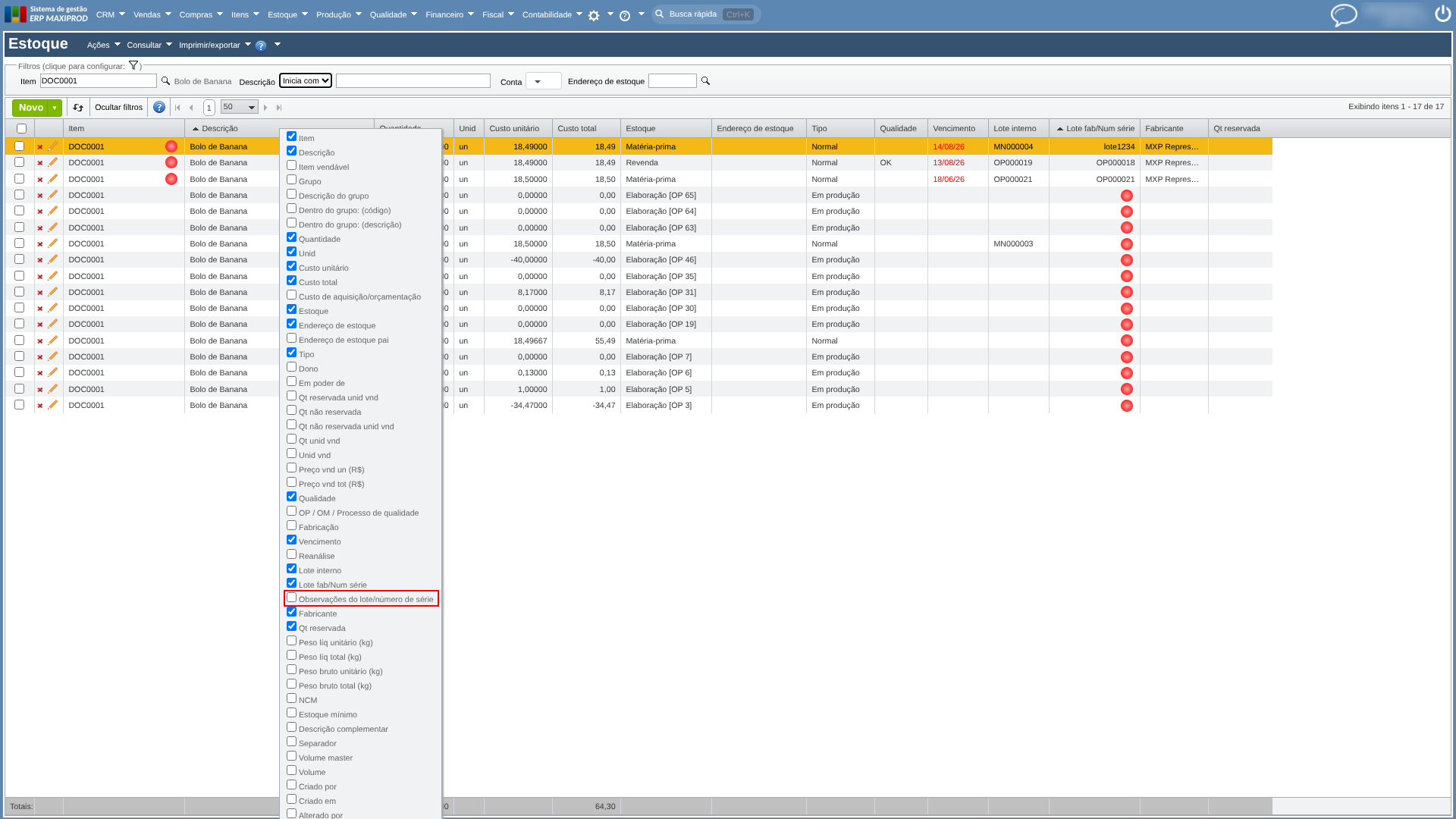Click the search magnifier beside Item field
1456x819 pixels.
165,80
